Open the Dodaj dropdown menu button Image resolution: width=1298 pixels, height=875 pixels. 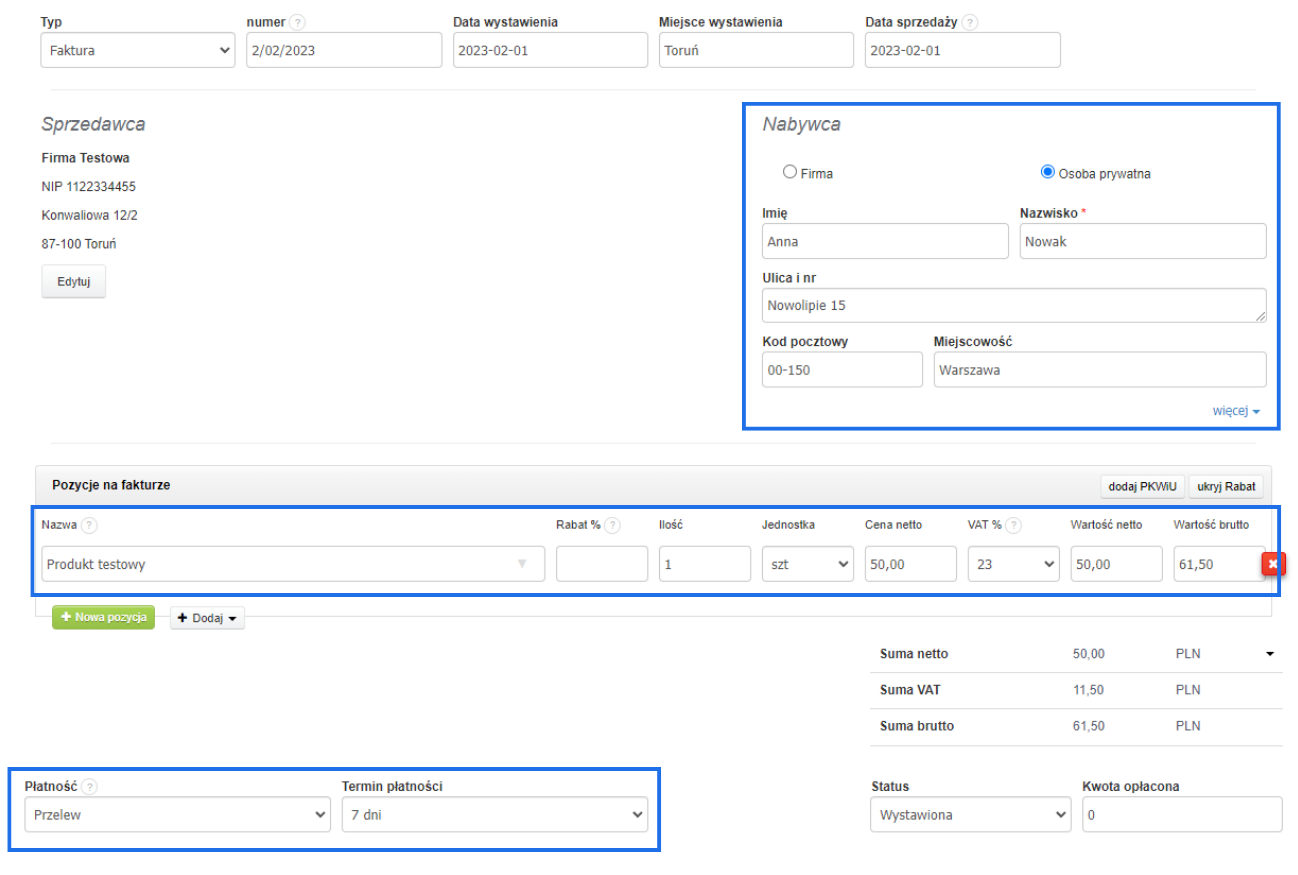[x=207, y=619]
